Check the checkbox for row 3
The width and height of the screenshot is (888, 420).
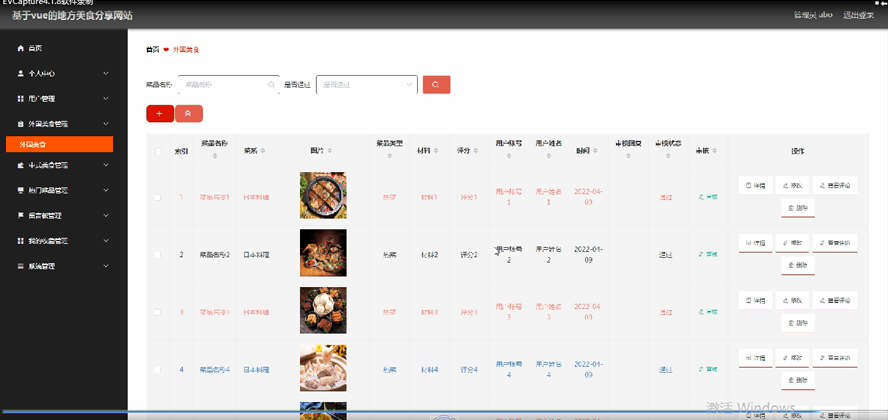157,312
